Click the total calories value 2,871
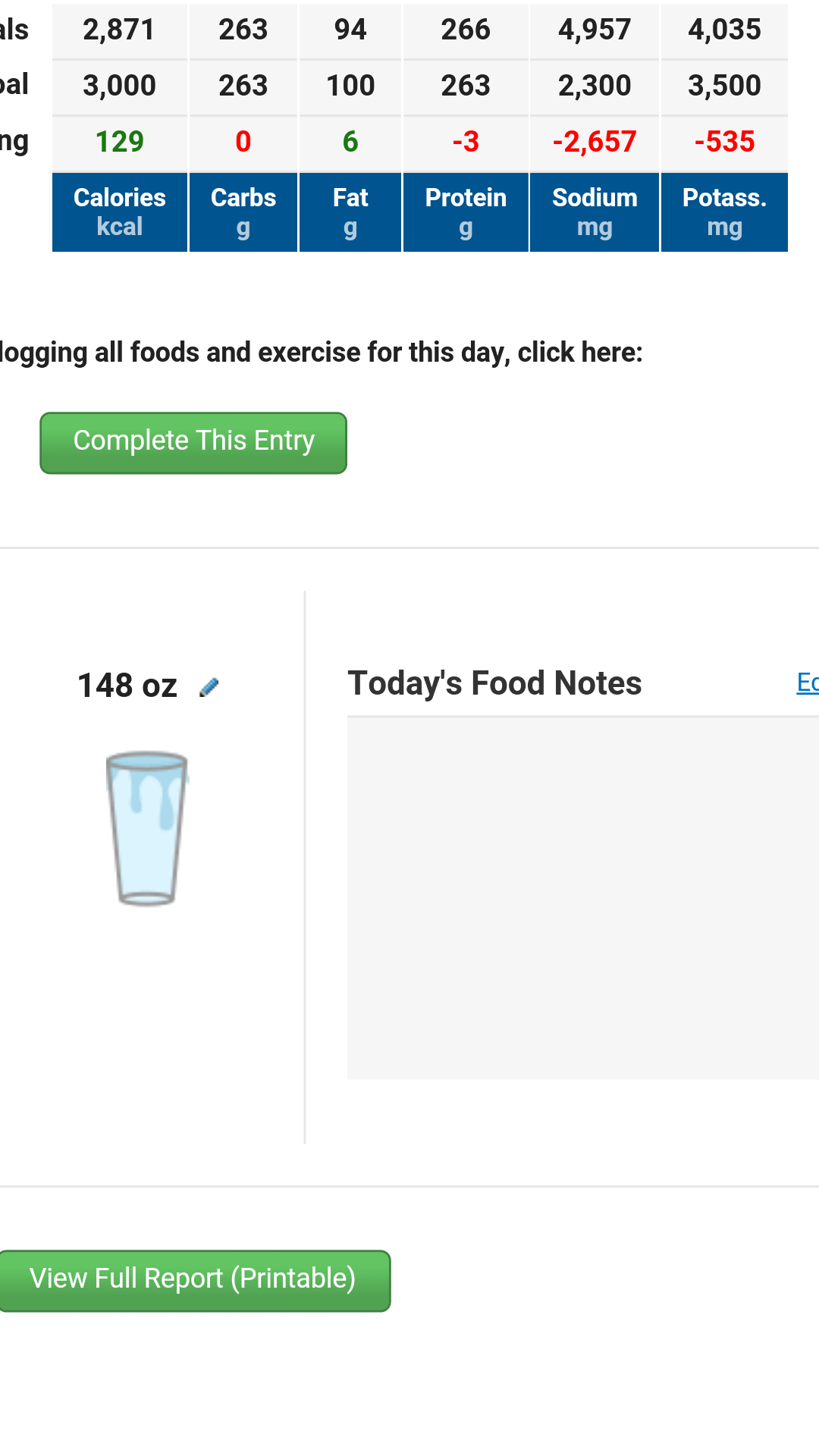This screenshot has width=819, height=1456. [x=120, y=30]
